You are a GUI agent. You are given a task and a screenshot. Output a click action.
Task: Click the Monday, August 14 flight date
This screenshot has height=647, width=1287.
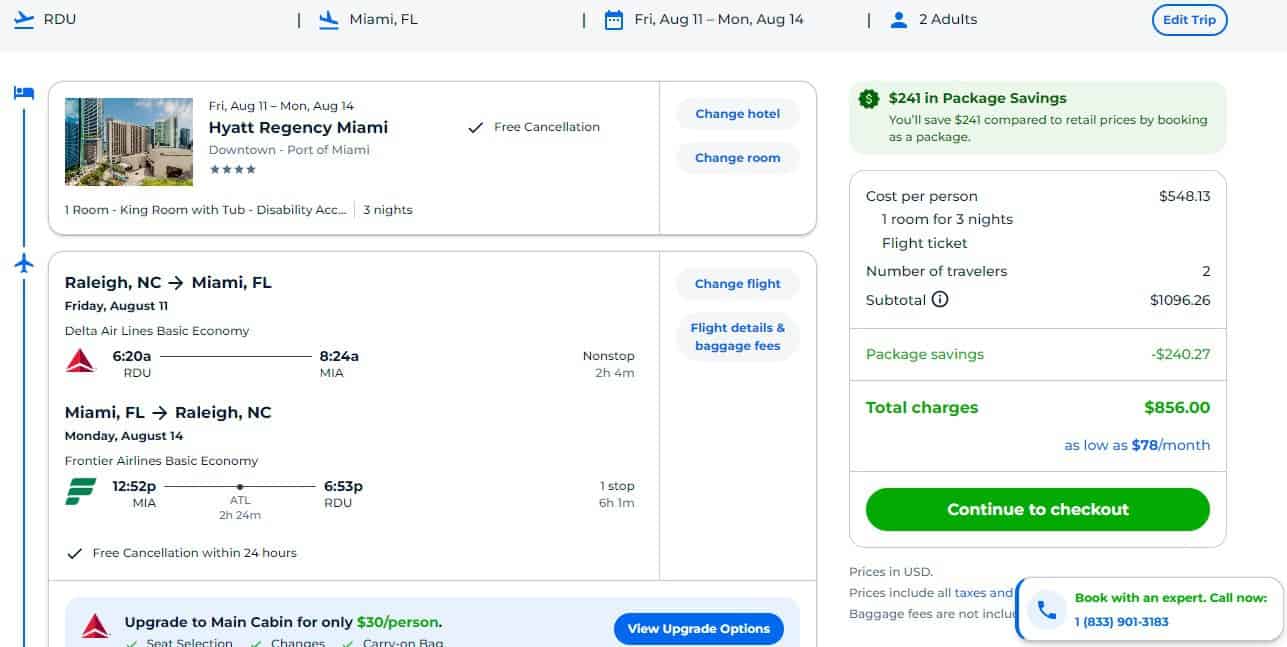pos(124,436)
